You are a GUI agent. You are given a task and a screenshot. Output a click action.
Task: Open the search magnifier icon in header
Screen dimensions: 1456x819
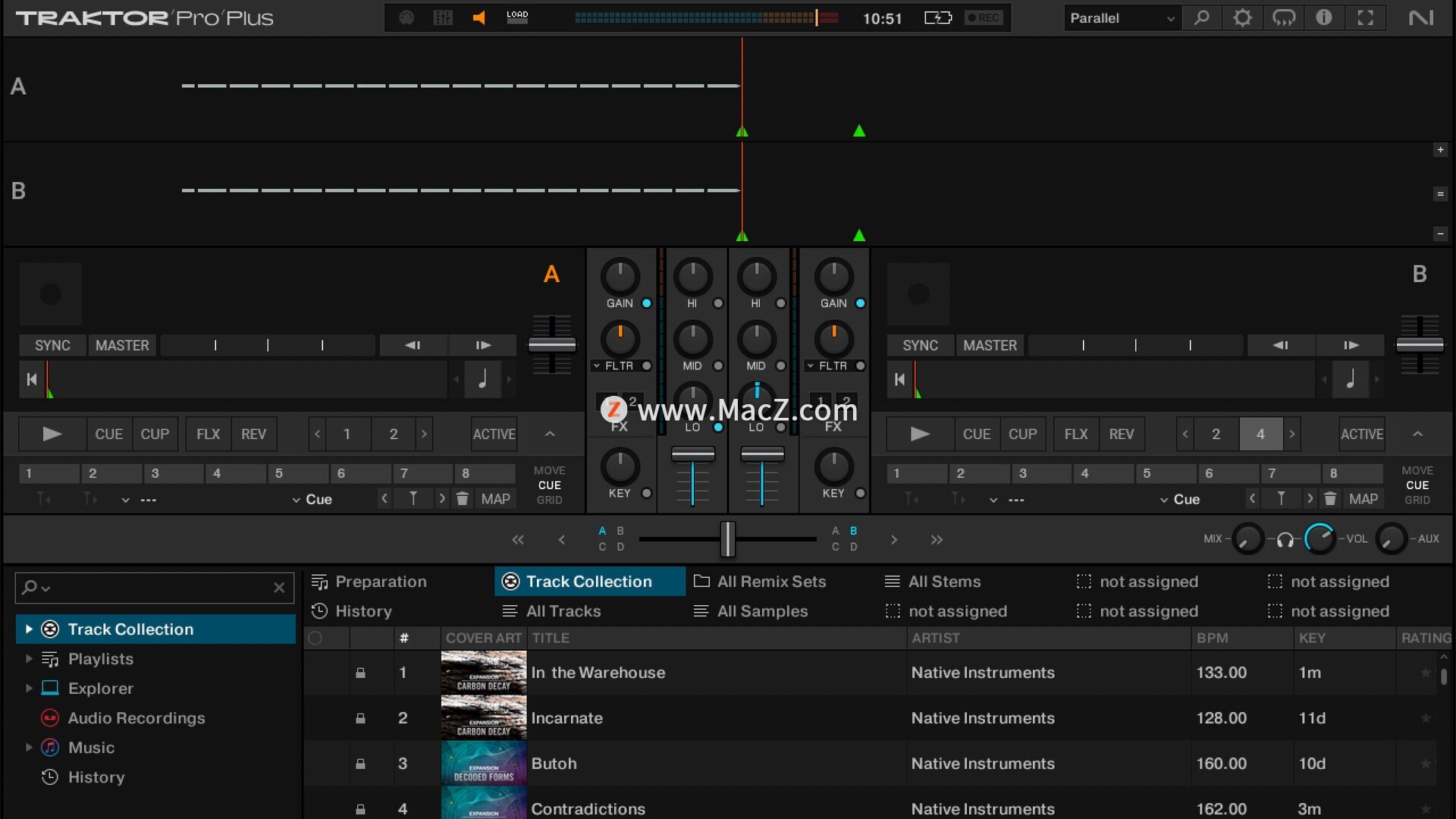(1202, 17)
